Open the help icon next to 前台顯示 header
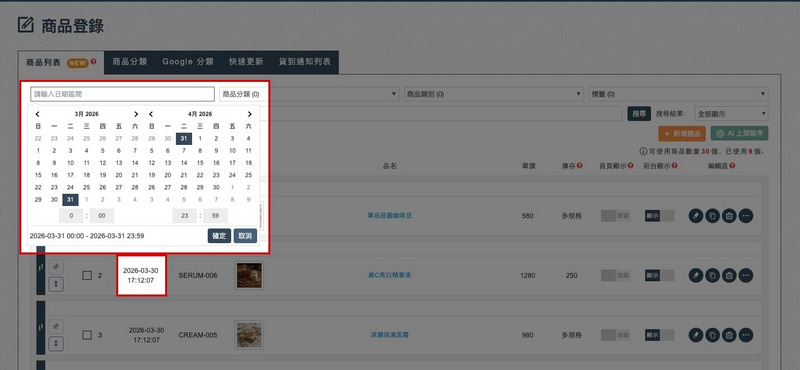Viewport: 800px width, 370px height. (x=674, y=166)
